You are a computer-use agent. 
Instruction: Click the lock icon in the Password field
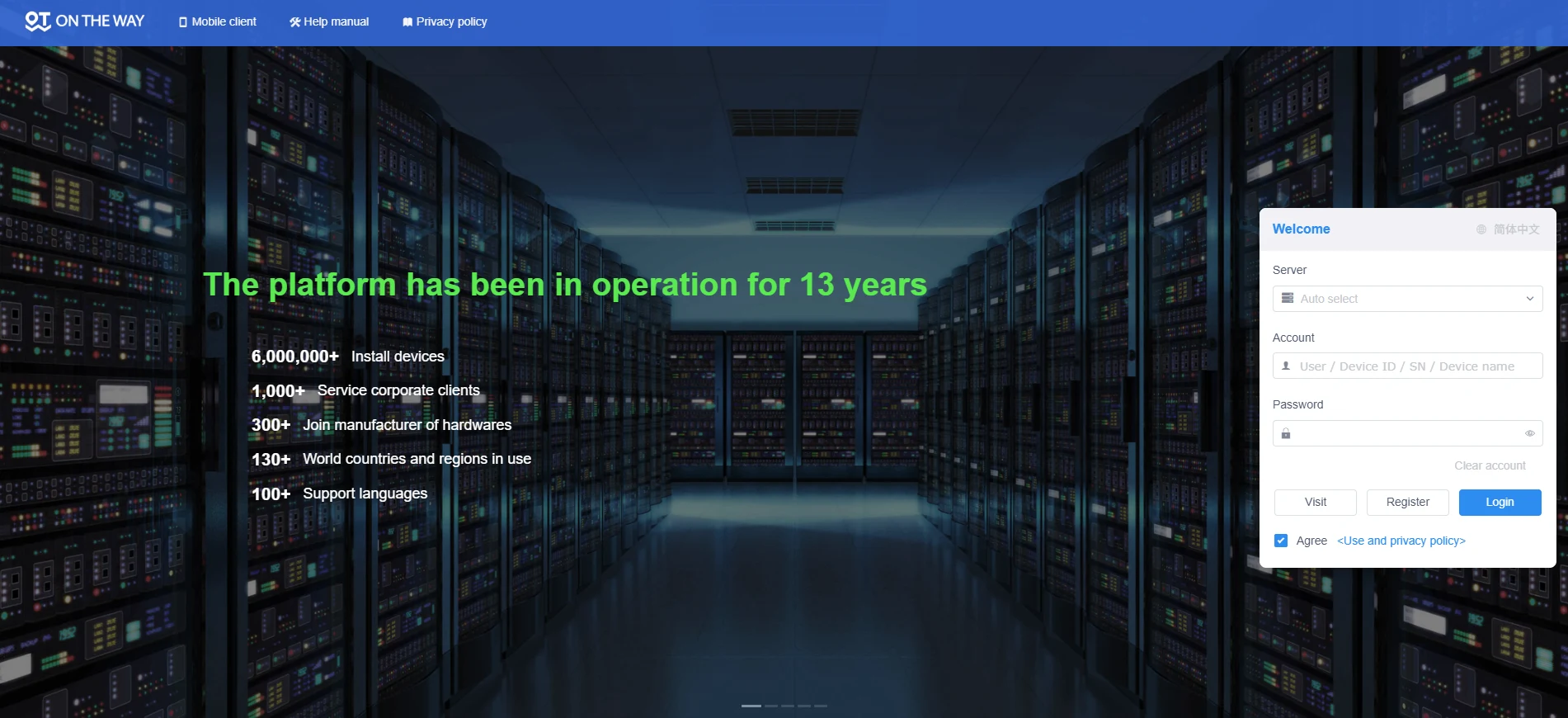[x=1286, y=433]
